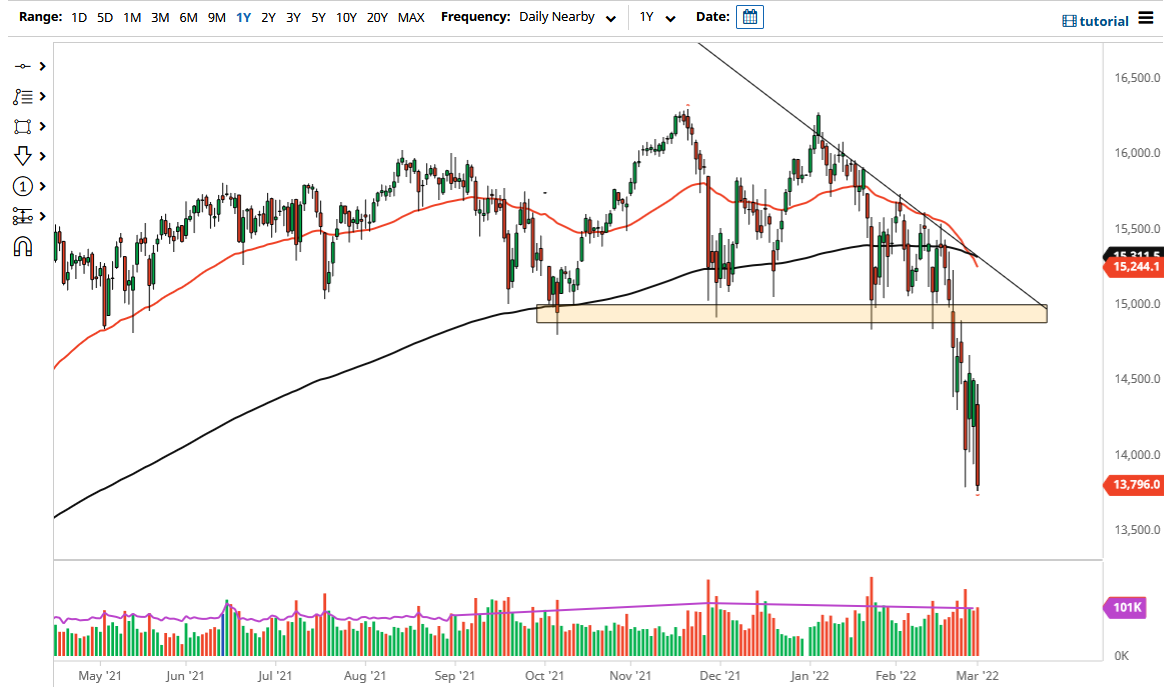This screenshot has height=697, width=1175.
Task: Expand the trendline tool options chevron
Action: click(x=40, y=65)
